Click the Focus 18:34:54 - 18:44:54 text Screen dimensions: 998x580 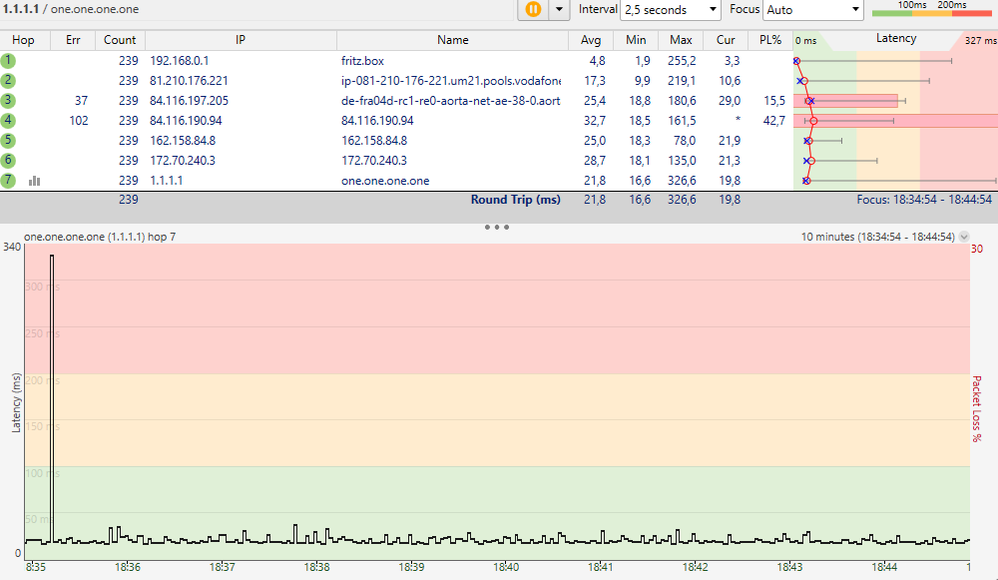click(x=924, y=199)
